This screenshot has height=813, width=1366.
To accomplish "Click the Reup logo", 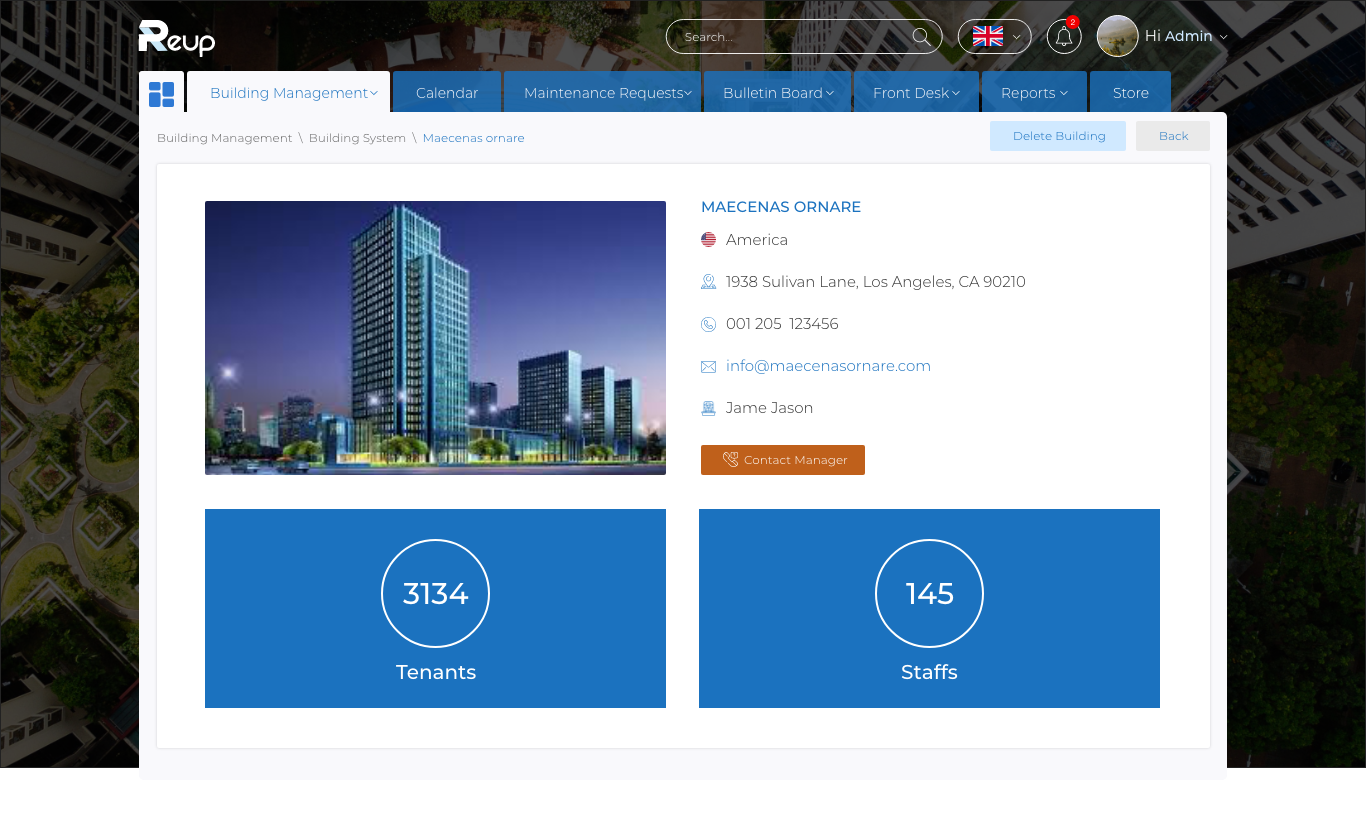I will pyautogui.click(x=177, y=38).
